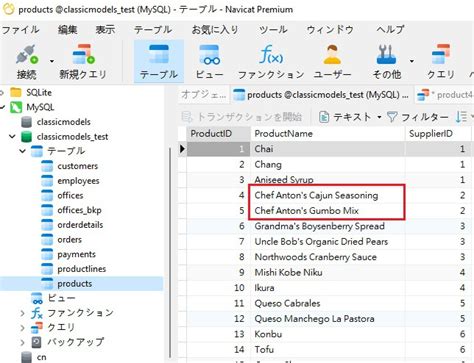The image size is (474, 363).
Task: Click Chef Anton's Gumbo Mix cell
Action: (328, 211)
